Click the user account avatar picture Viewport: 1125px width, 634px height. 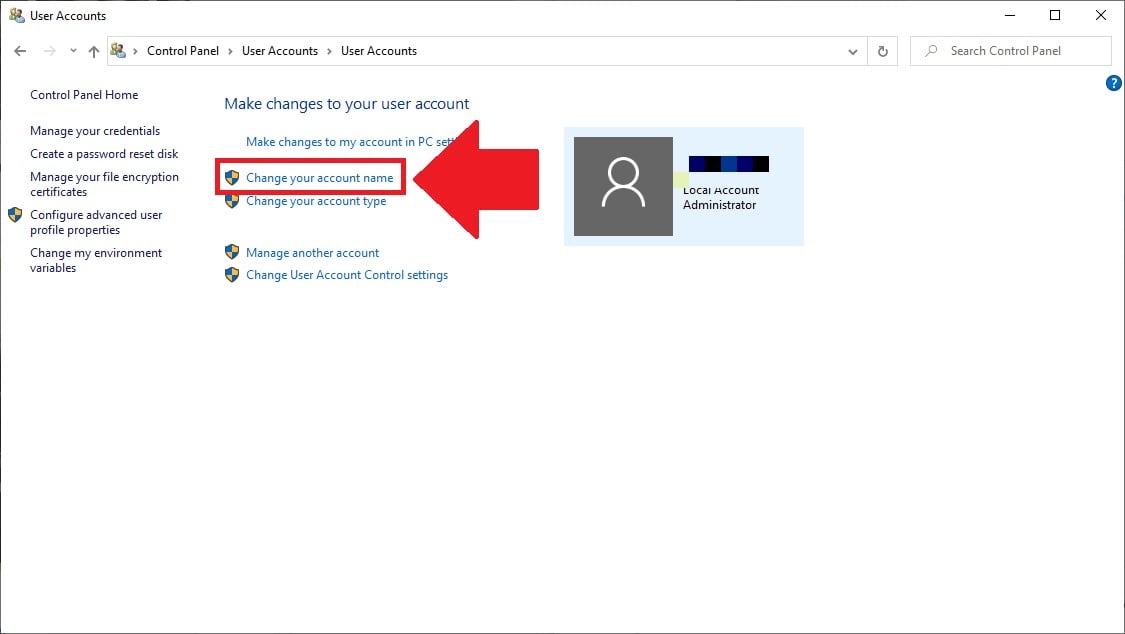click(x=623, y=186)
